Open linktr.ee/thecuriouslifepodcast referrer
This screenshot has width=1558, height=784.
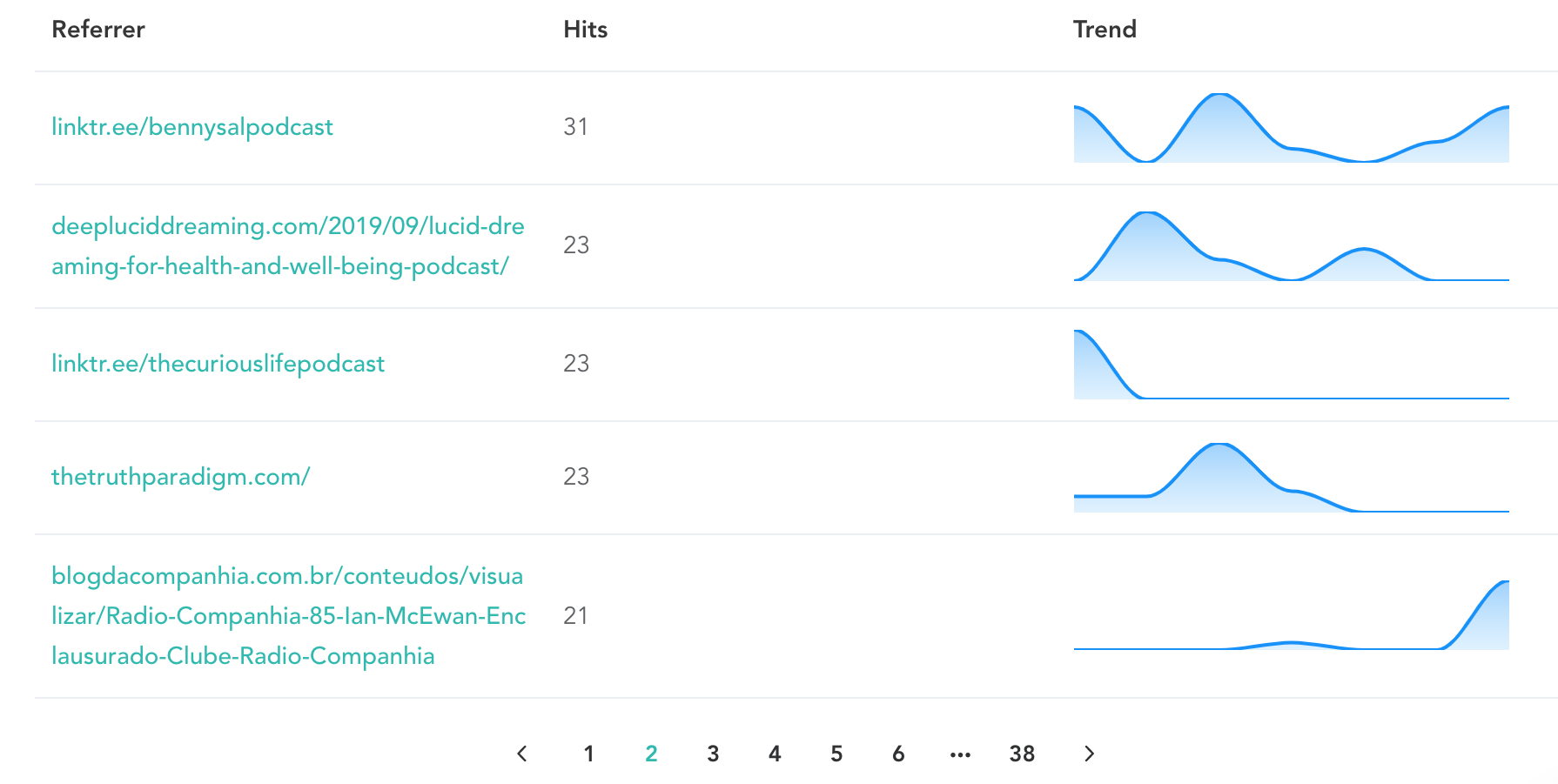[218, 363]
